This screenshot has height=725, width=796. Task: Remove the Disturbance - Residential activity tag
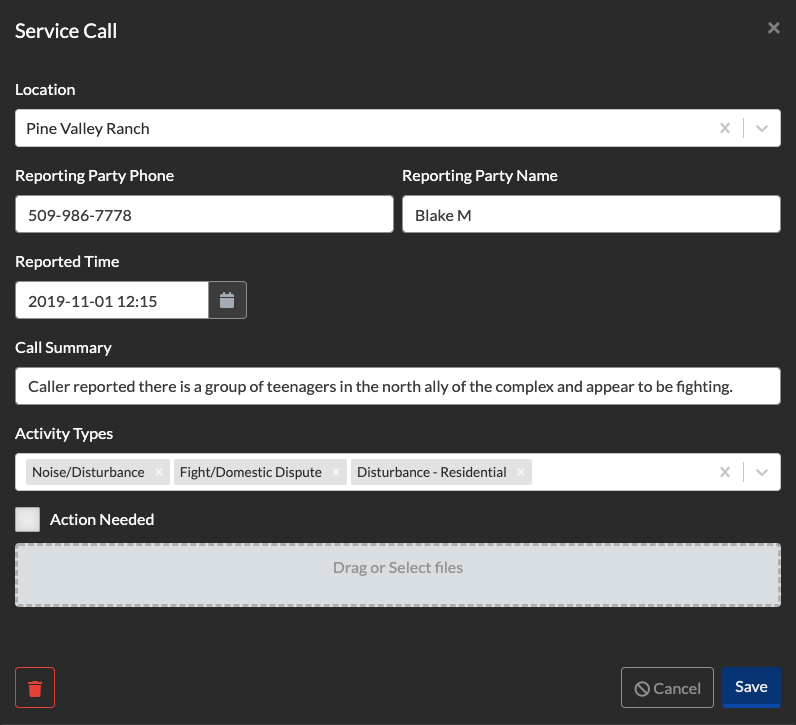coord(521,472)
